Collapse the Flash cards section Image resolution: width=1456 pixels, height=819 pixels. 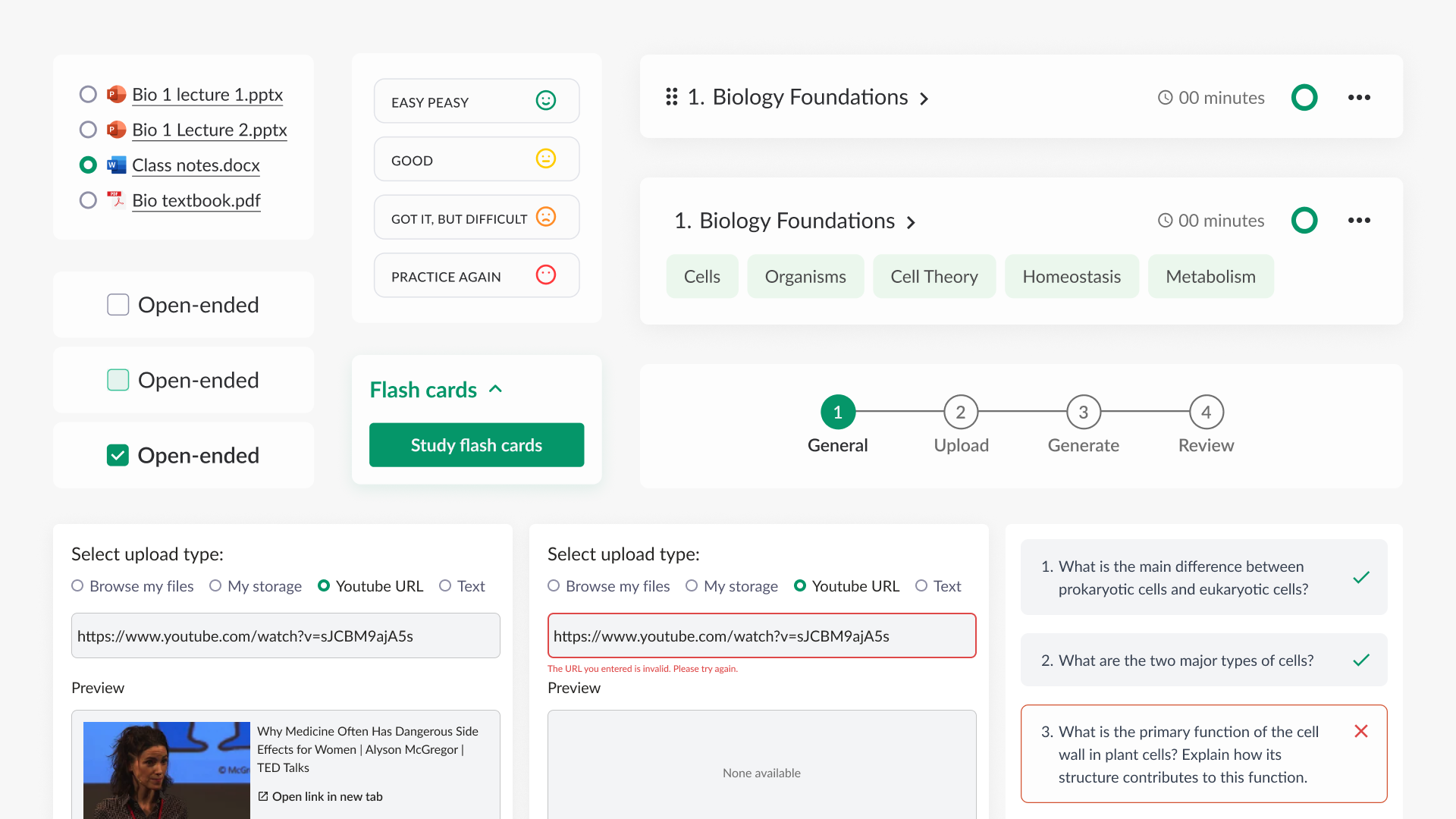[496, 389]
